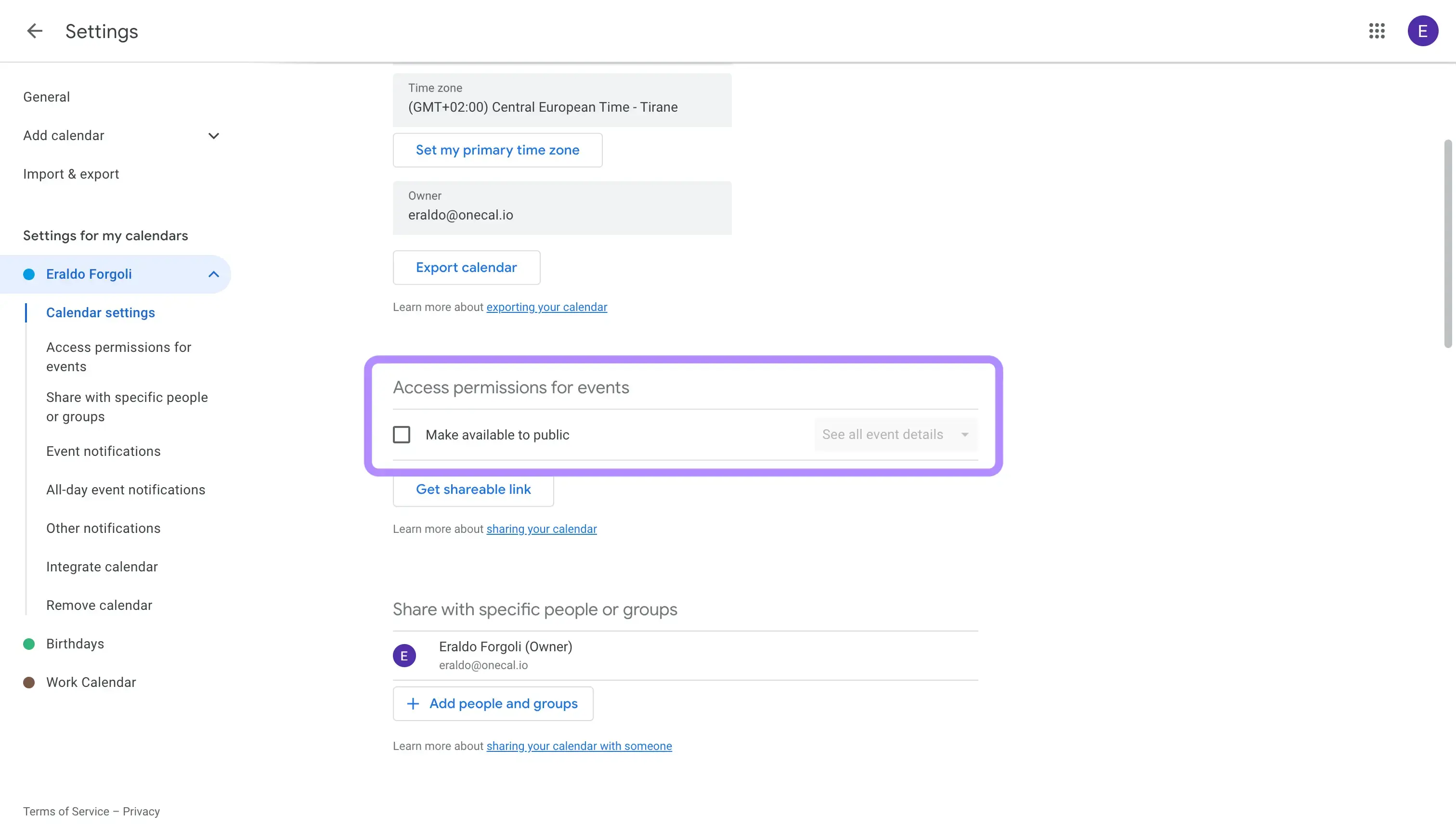Open the Google apps grid
Image resolution: width=1456 pixels, height=826 pixels.
coord(1377,31)
